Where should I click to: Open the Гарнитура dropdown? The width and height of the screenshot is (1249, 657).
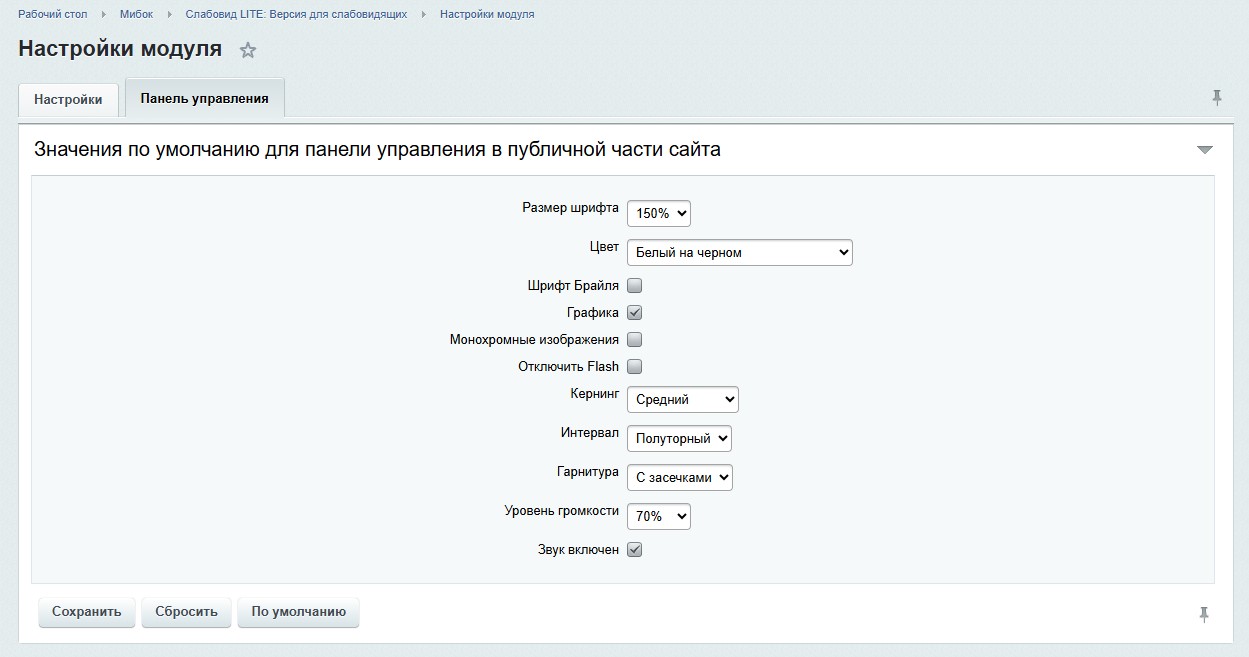pyautogui.click(x=679, y=478)
